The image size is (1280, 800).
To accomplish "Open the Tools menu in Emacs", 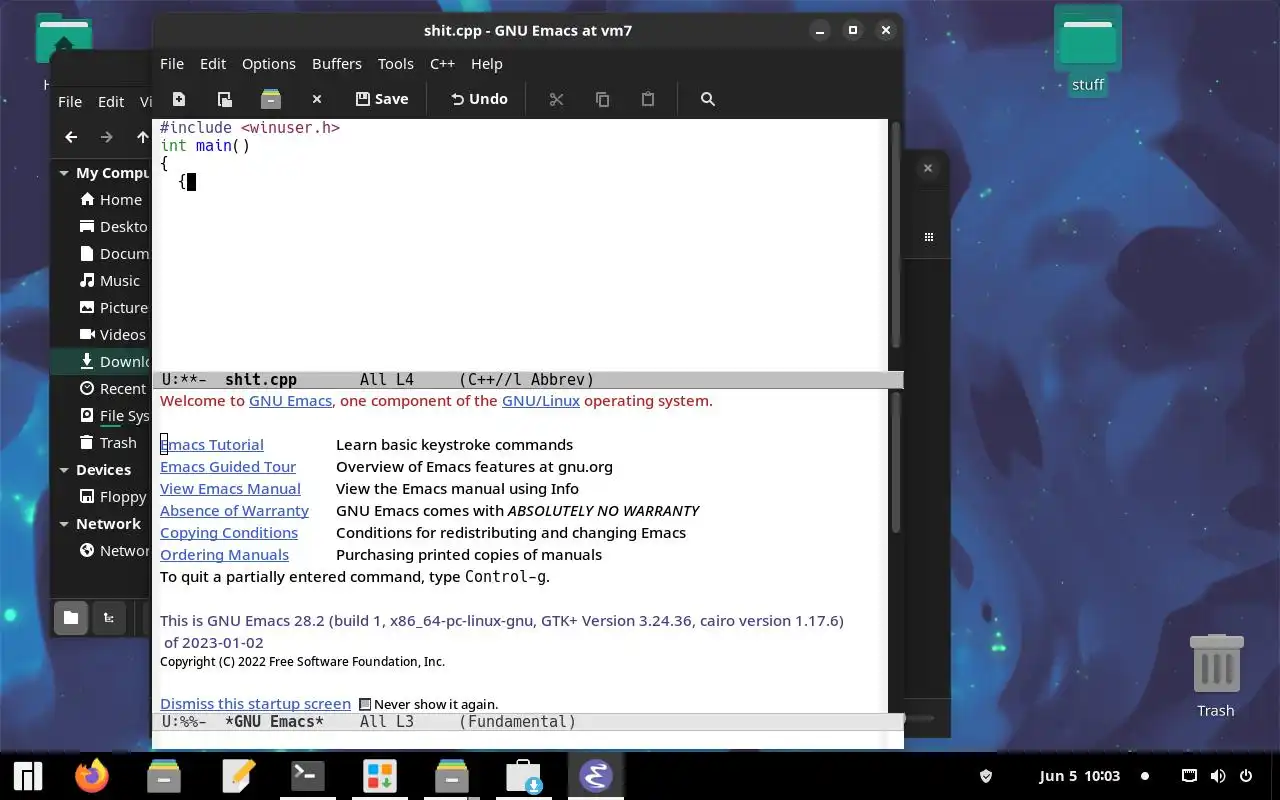I will 396,63.
